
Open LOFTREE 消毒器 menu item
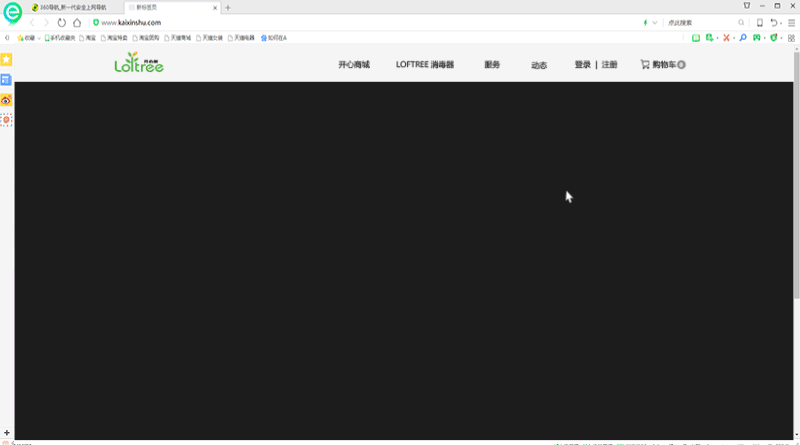[x=424, y=65]
